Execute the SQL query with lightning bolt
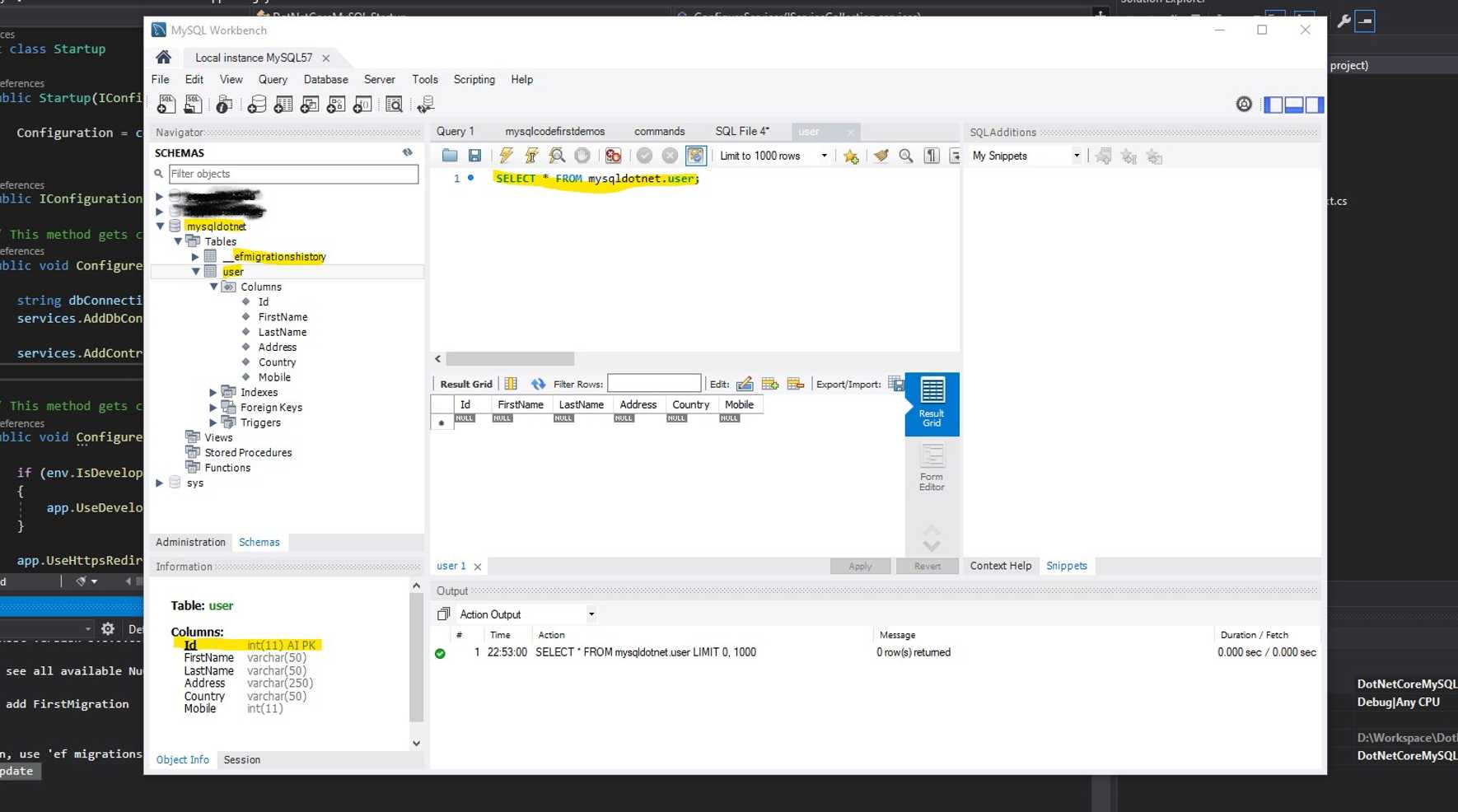 pyautogui.click(x=506, y=156)
